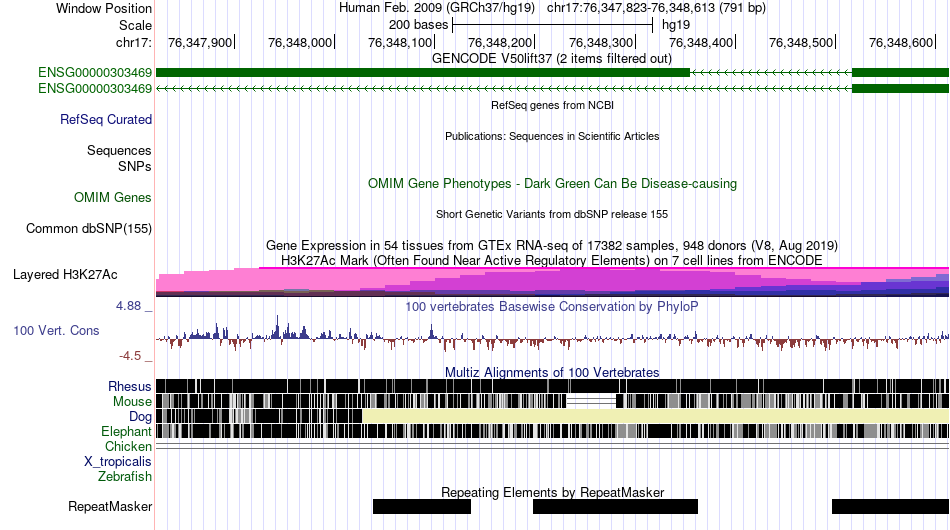Click the GTEx Gene Expression track title

552,245
